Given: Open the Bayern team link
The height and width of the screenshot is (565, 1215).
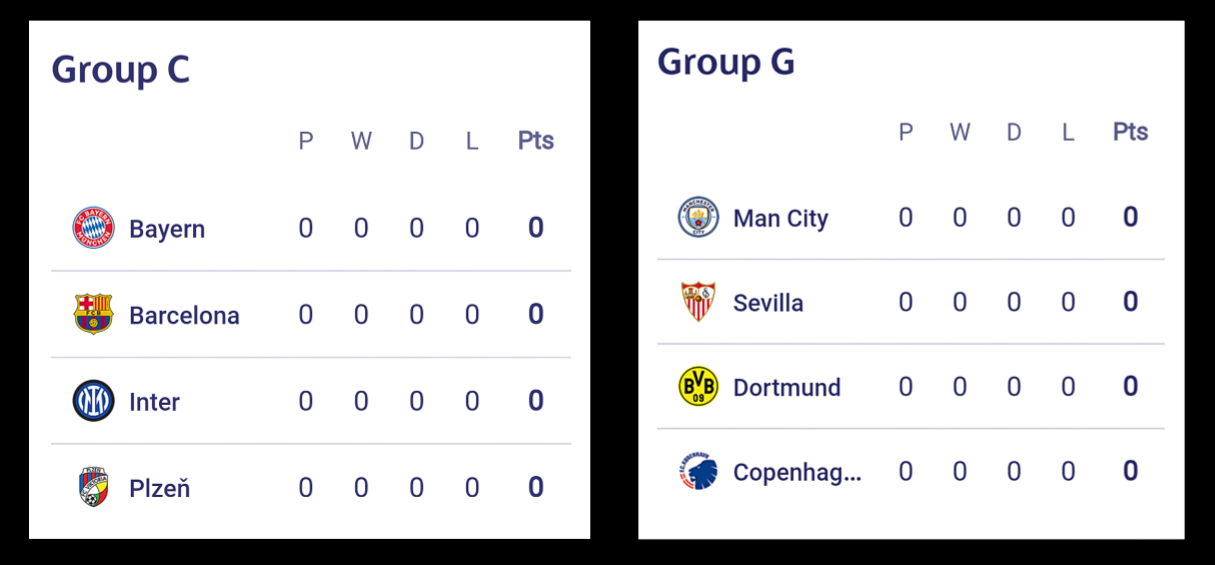Looking at the screenshot, I should point(167,229).
